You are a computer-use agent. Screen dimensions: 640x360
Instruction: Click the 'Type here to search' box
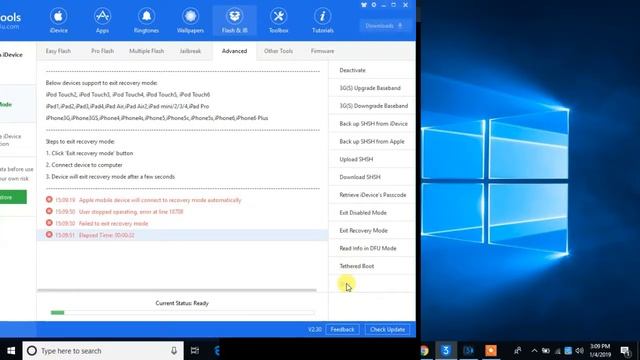(103, 351)
